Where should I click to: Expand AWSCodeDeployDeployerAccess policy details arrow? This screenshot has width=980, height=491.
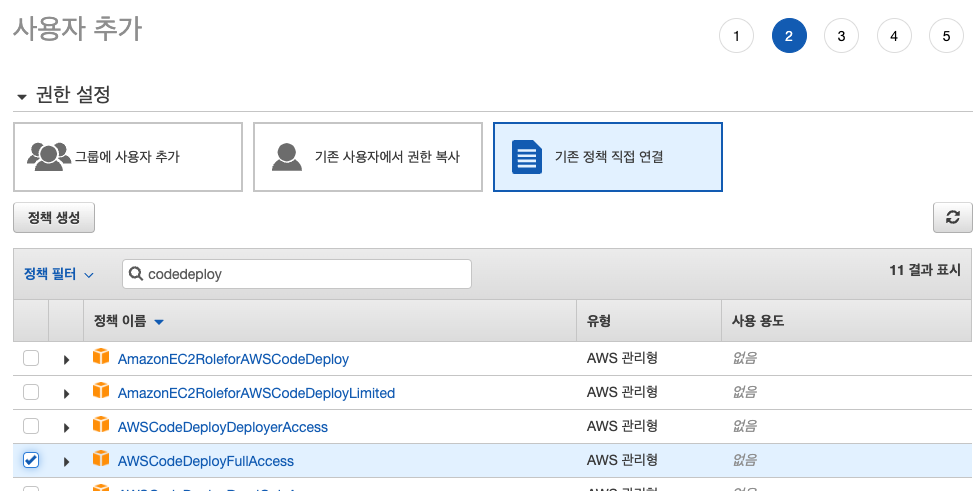click(66, 428)
